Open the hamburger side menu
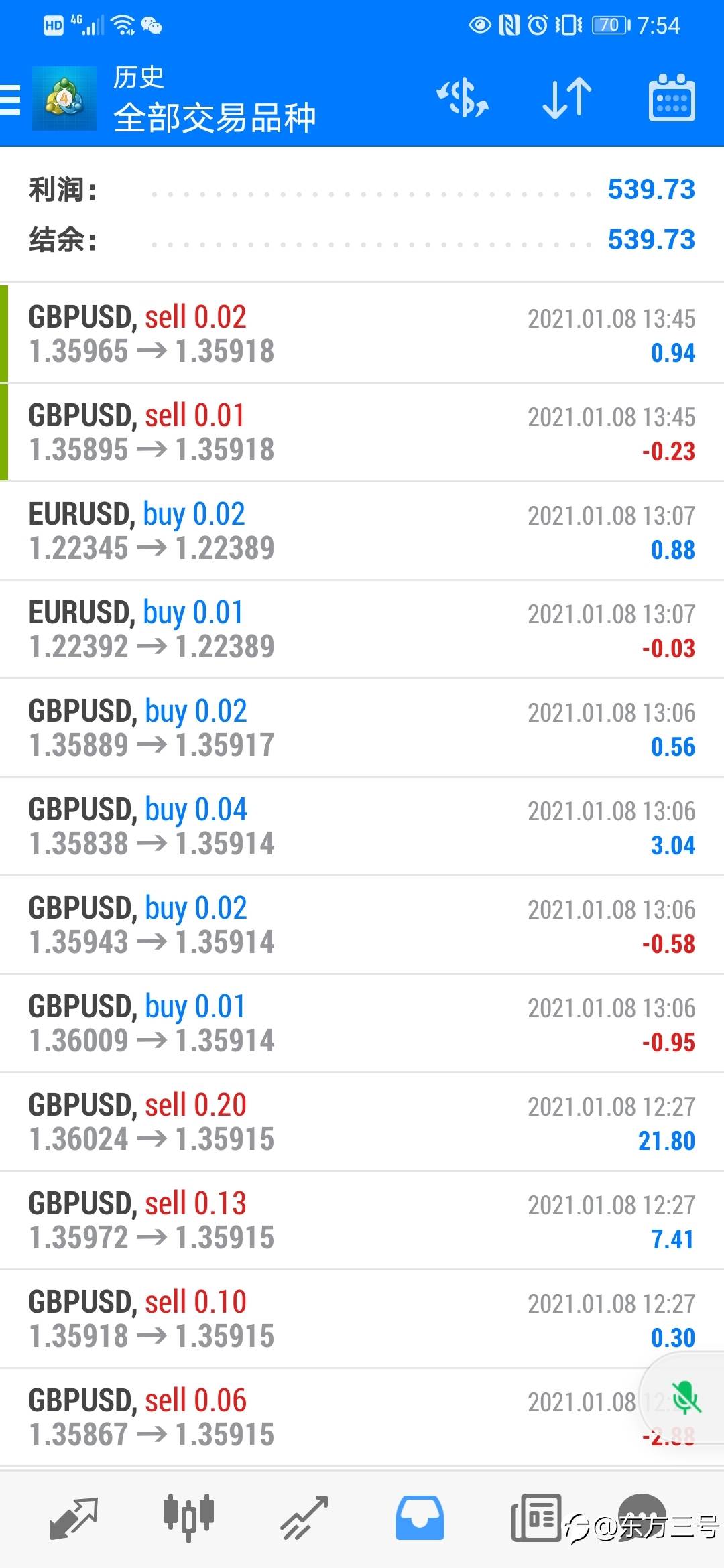Image resolution: width=724 pixels, height=1568 pixels. point(9,100)
